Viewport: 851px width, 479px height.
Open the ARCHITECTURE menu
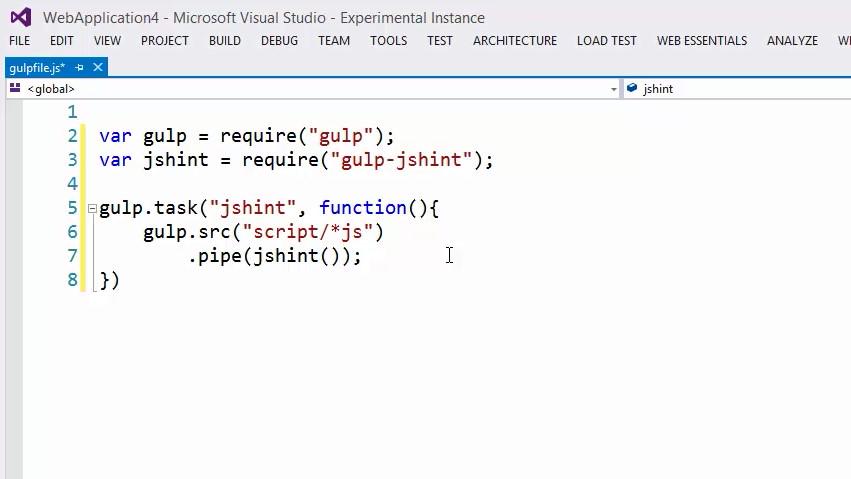tap(515, 41)
